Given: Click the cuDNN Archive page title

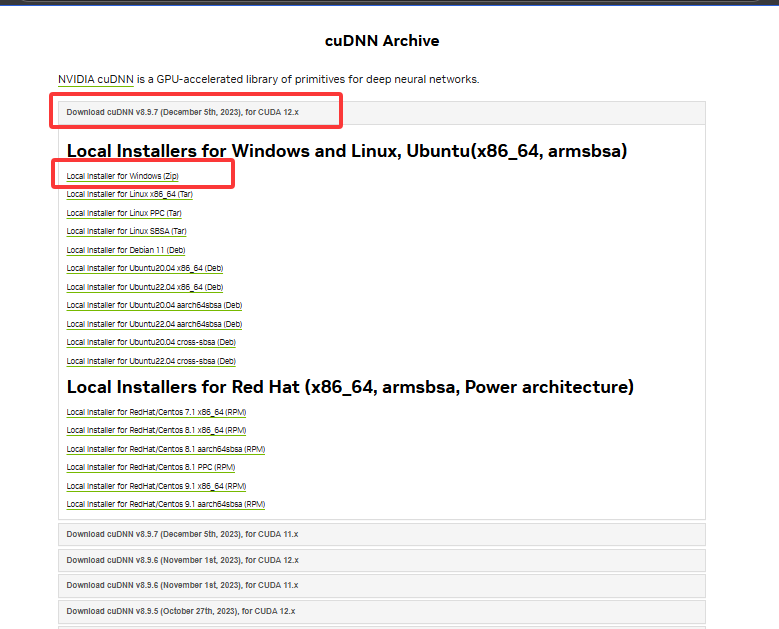Looking at the screenshot, I should pos(382,41).
